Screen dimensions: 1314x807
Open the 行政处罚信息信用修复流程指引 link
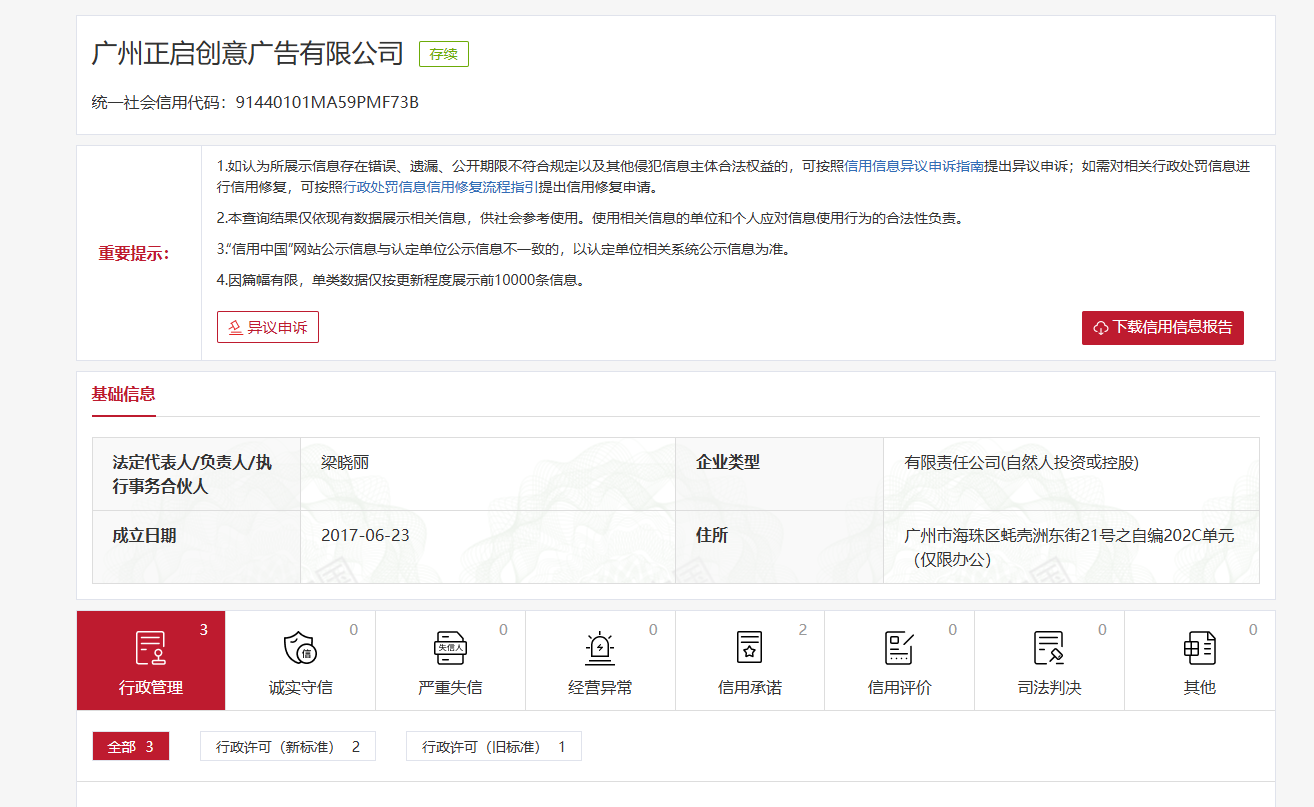[x=441, y=187]
